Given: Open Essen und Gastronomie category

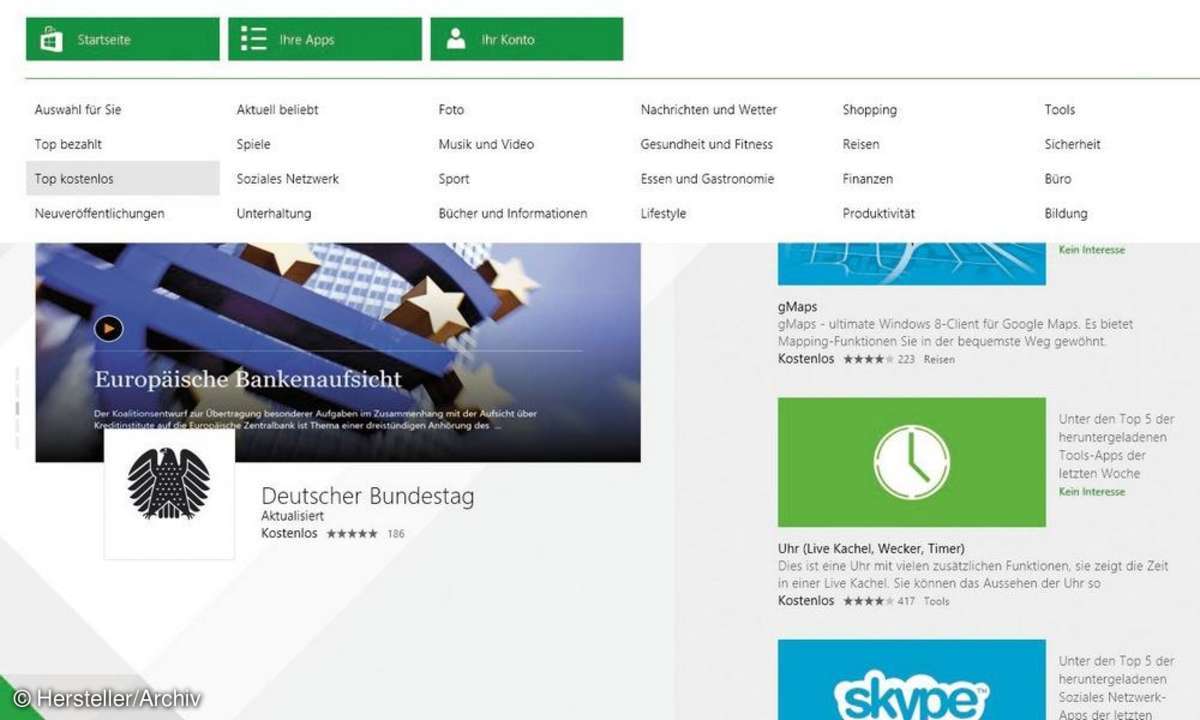Looking at the screenshot, I should tap(707, 179).
